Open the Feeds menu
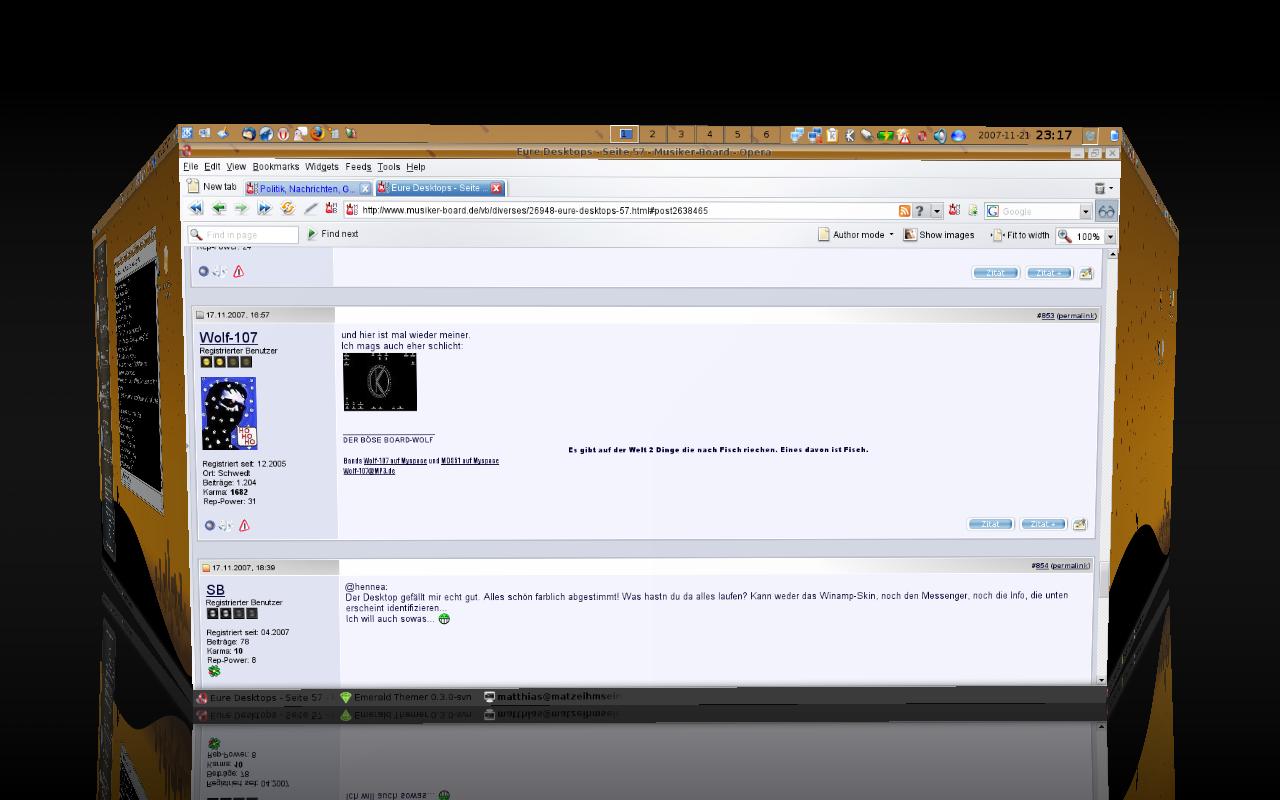Screen dimensions: 1280x800 pyautogui.click(x=358, y=167)
